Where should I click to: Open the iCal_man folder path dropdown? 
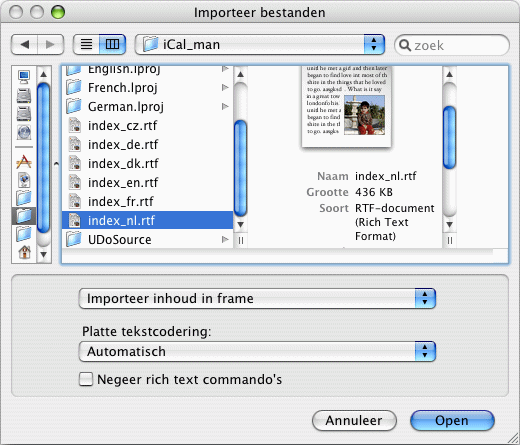(260, 44)
